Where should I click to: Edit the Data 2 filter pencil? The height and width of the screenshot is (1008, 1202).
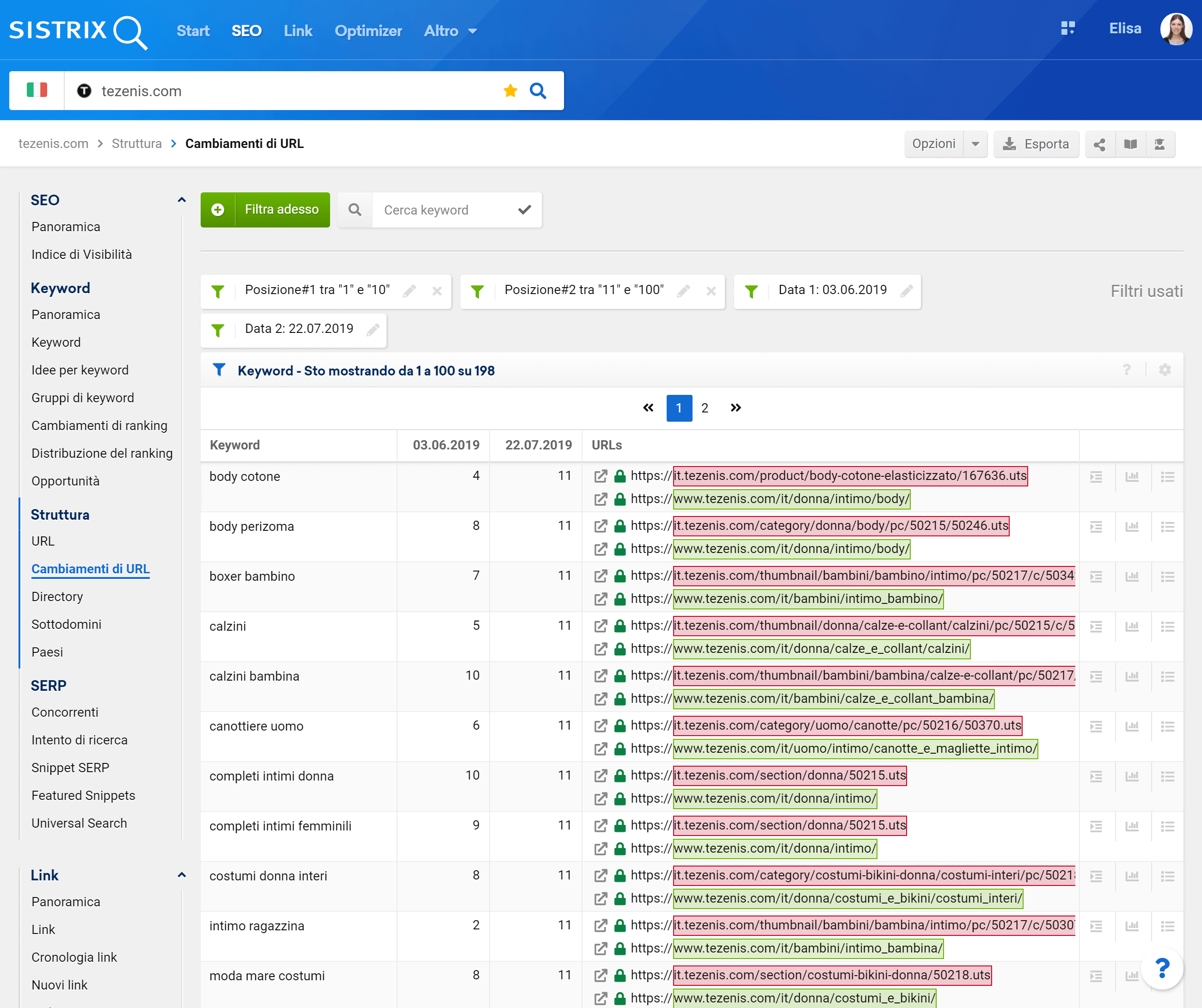click(373, 330)
